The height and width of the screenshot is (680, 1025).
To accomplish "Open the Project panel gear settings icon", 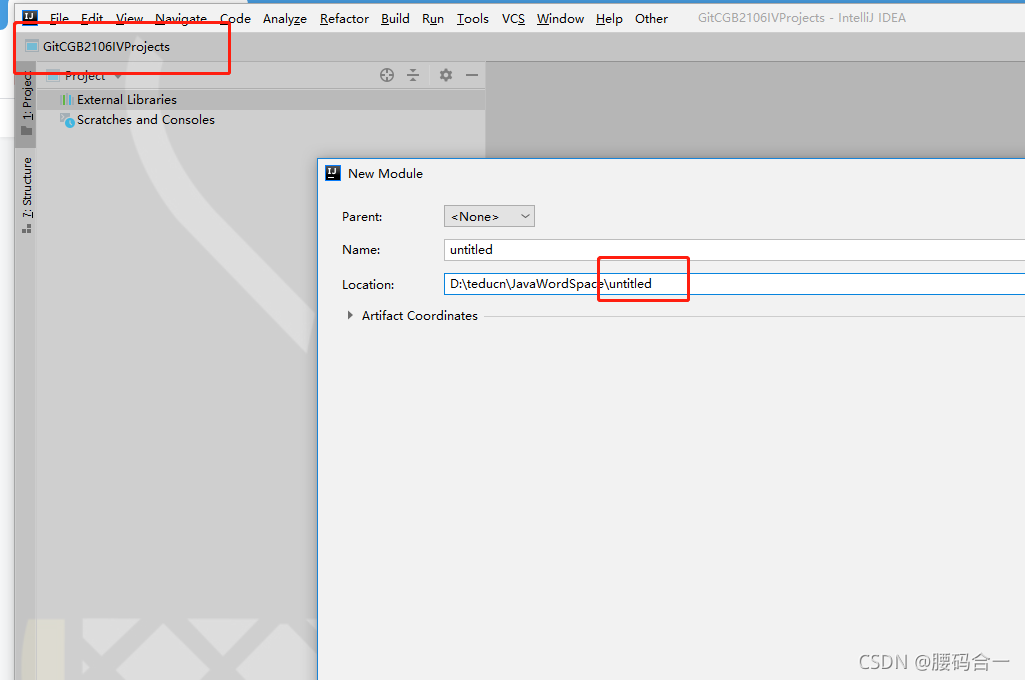I will 446,75.
